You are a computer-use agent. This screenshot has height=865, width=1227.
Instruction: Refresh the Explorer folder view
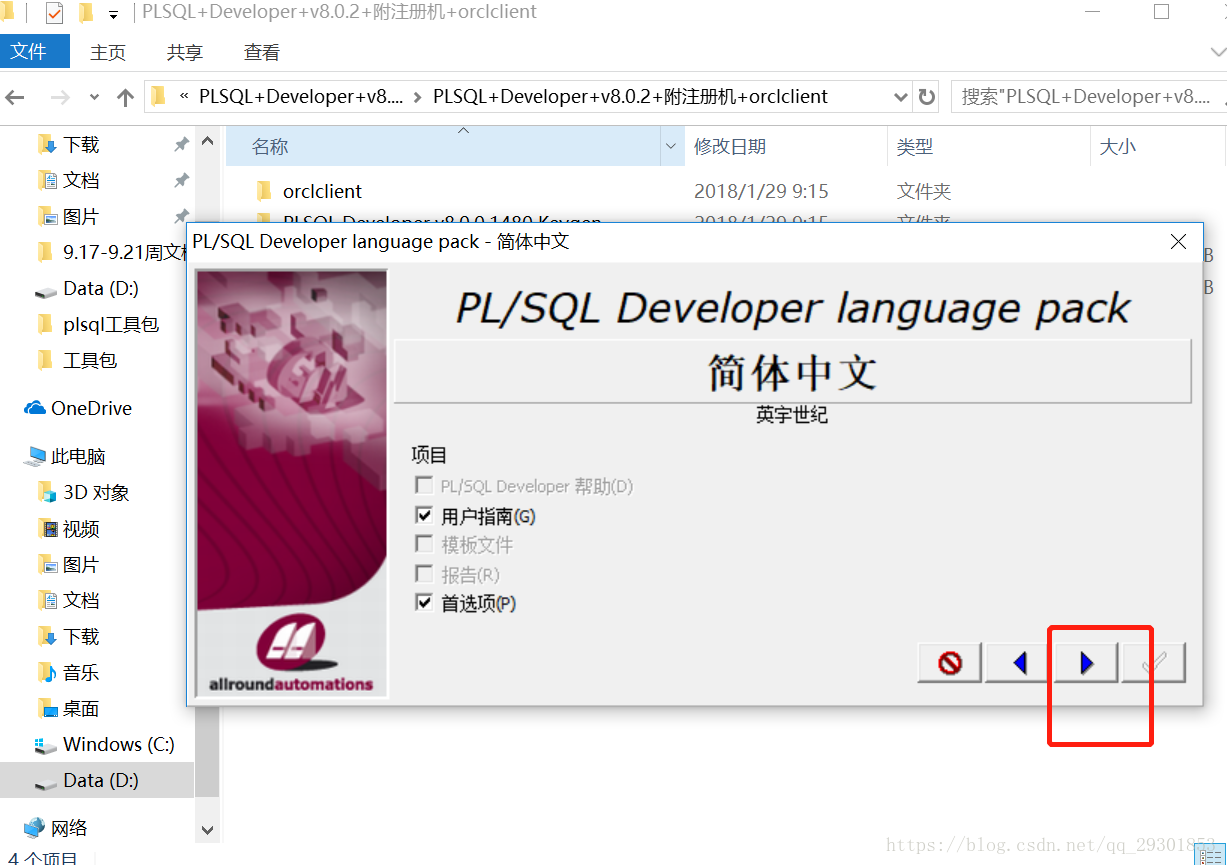click(x=927, y=97)
